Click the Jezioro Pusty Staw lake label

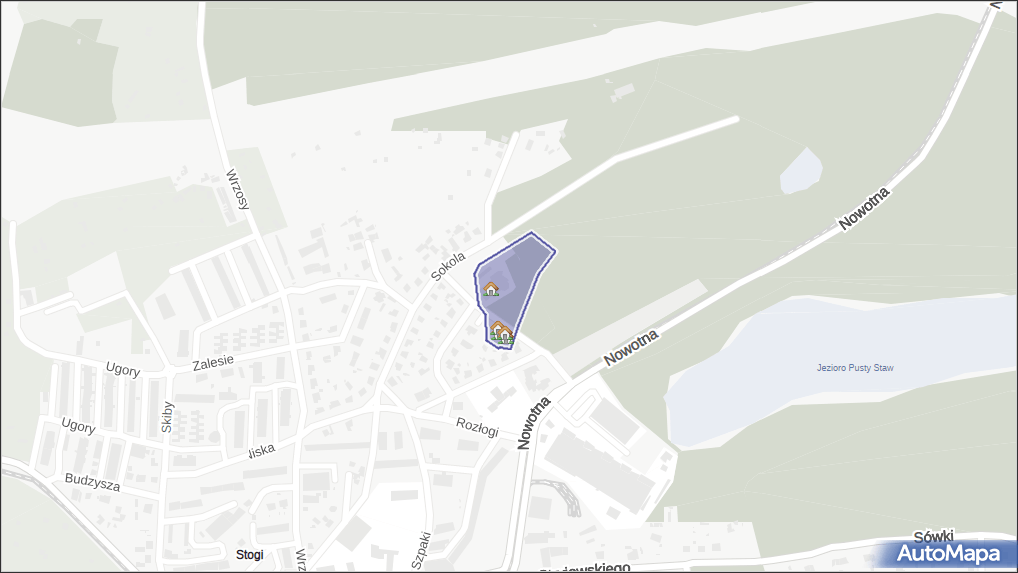pos(855,368)
